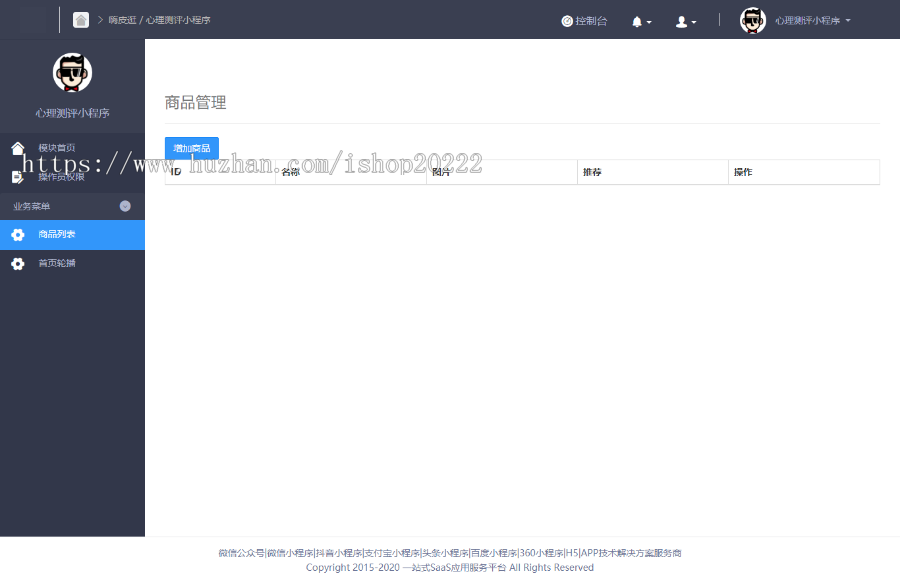The image size is (900, 584).
Task: Click the 操作 column header
Action: [743, 172]
